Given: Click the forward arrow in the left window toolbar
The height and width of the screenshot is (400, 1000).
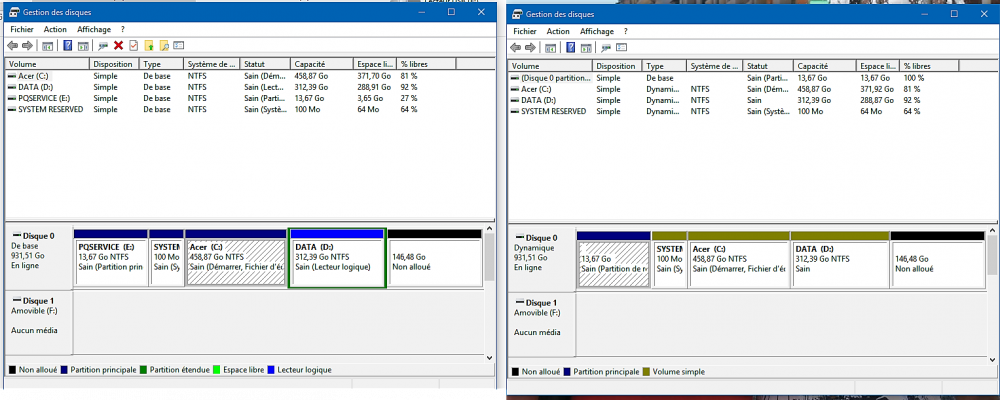Looking at the screenshot, I should click(x=27, y=45).
